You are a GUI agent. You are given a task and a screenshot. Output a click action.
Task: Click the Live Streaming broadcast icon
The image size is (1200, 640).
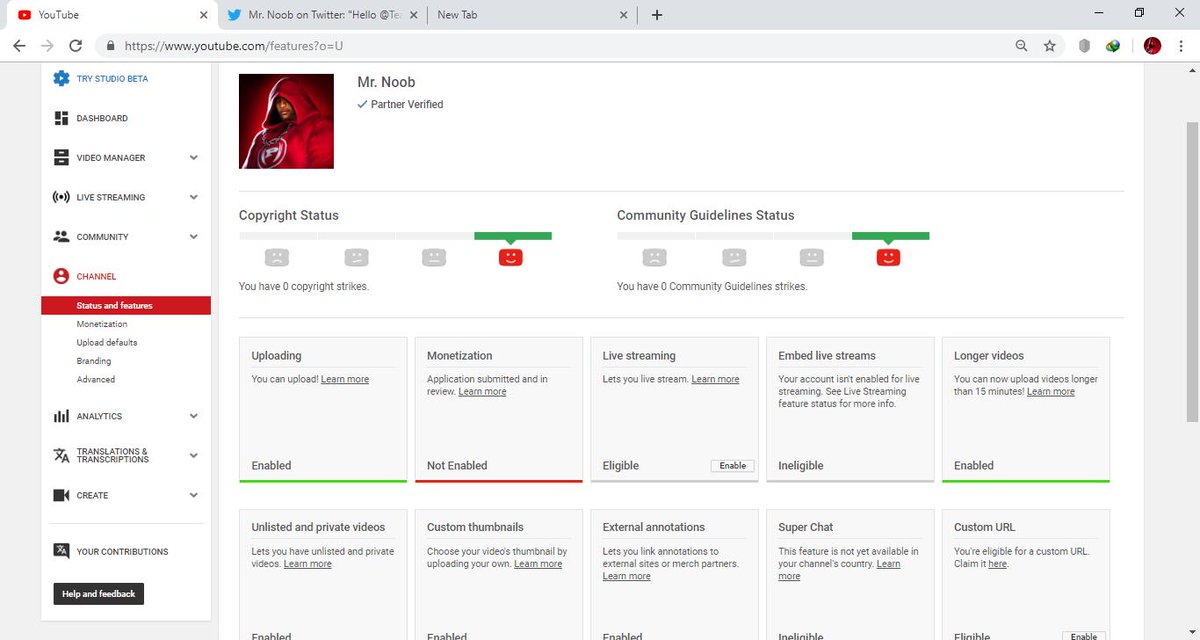pos(61,197)
